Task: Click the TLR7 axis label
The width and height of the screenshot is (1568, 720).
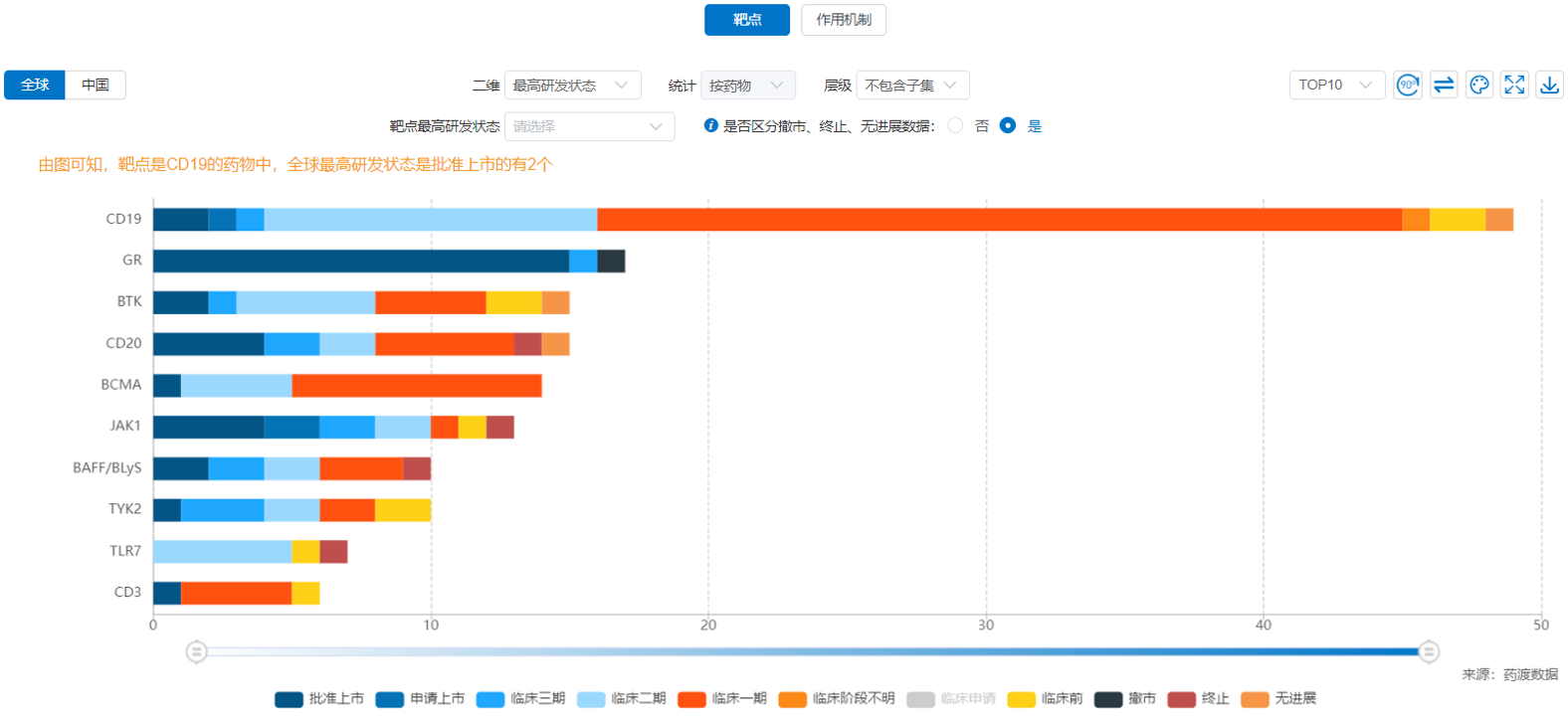Action: tap(125, 551)
